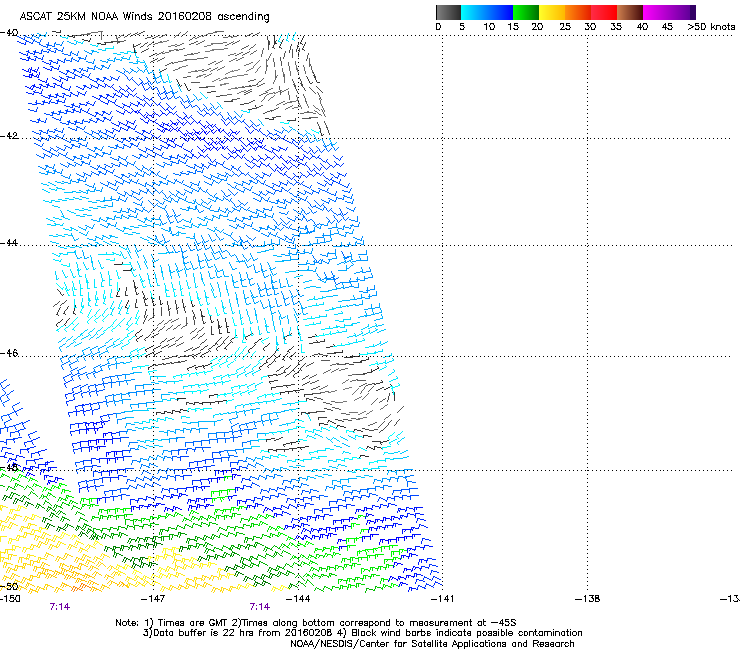Click the gray 0-5 knots legend swatch
Image resolution: width=740 pixels, height=650 pixels.
448,12
